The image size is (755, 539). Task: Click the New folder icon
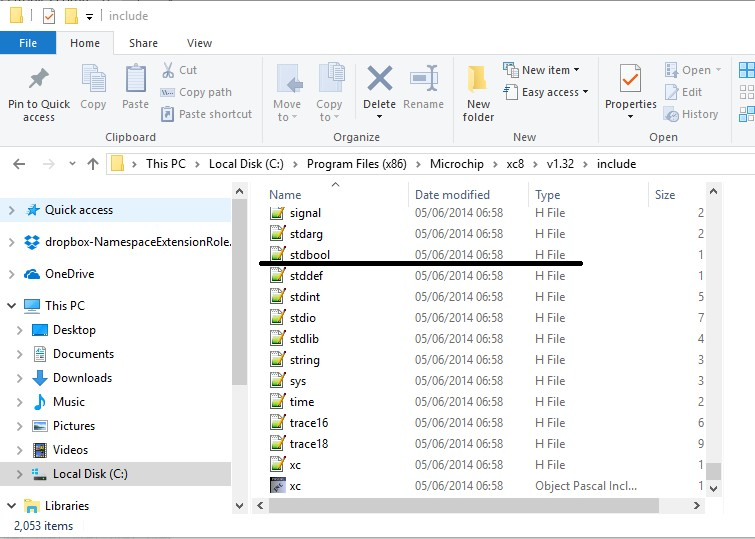477,79
